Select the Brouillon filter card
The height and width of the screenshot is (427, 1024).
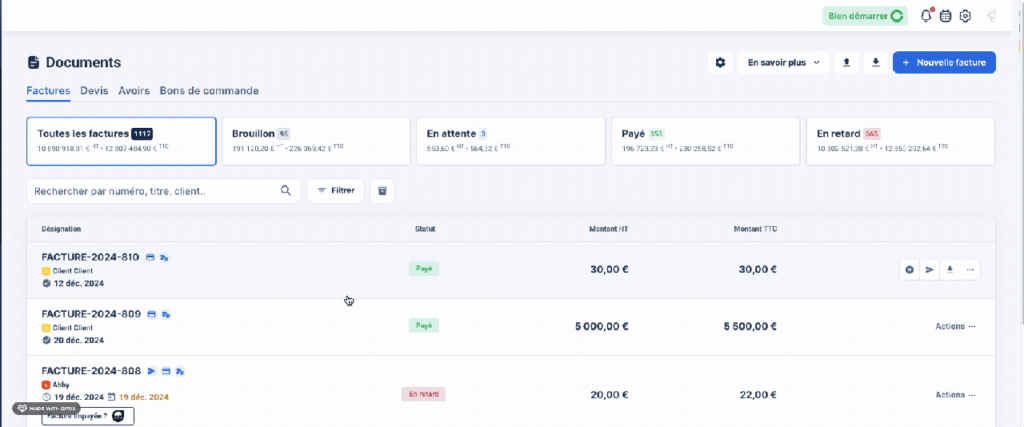click(316, 141)
